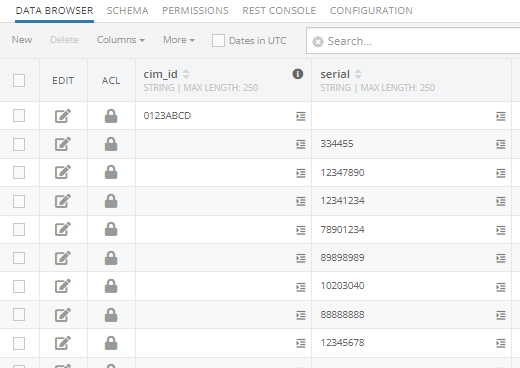
Task: Select the row checkbox for serial 88888888
Action: point(19,314)
